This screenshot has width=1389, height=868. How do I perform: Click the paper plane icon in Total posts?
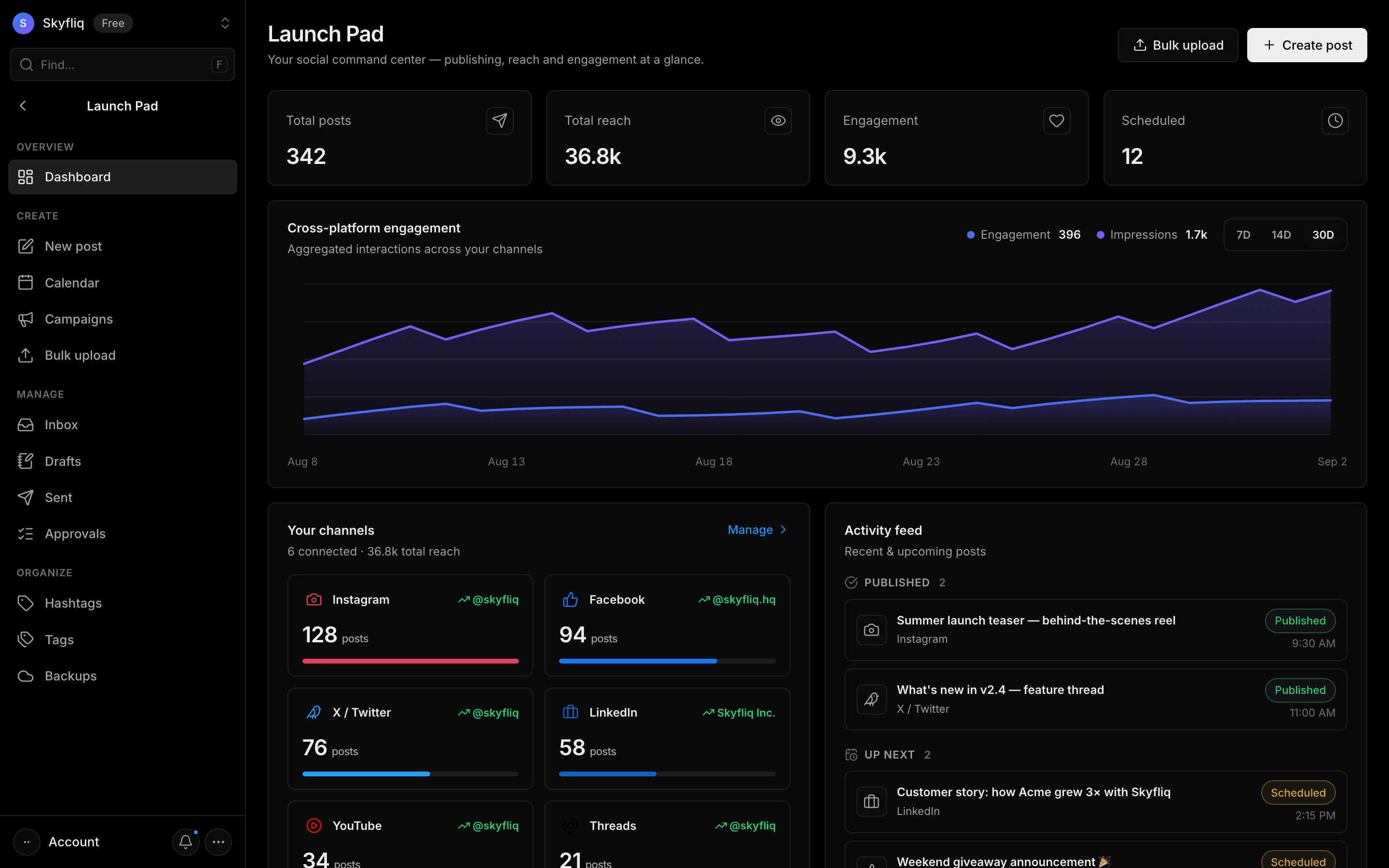pyautogui.click(x=499, y=121)
